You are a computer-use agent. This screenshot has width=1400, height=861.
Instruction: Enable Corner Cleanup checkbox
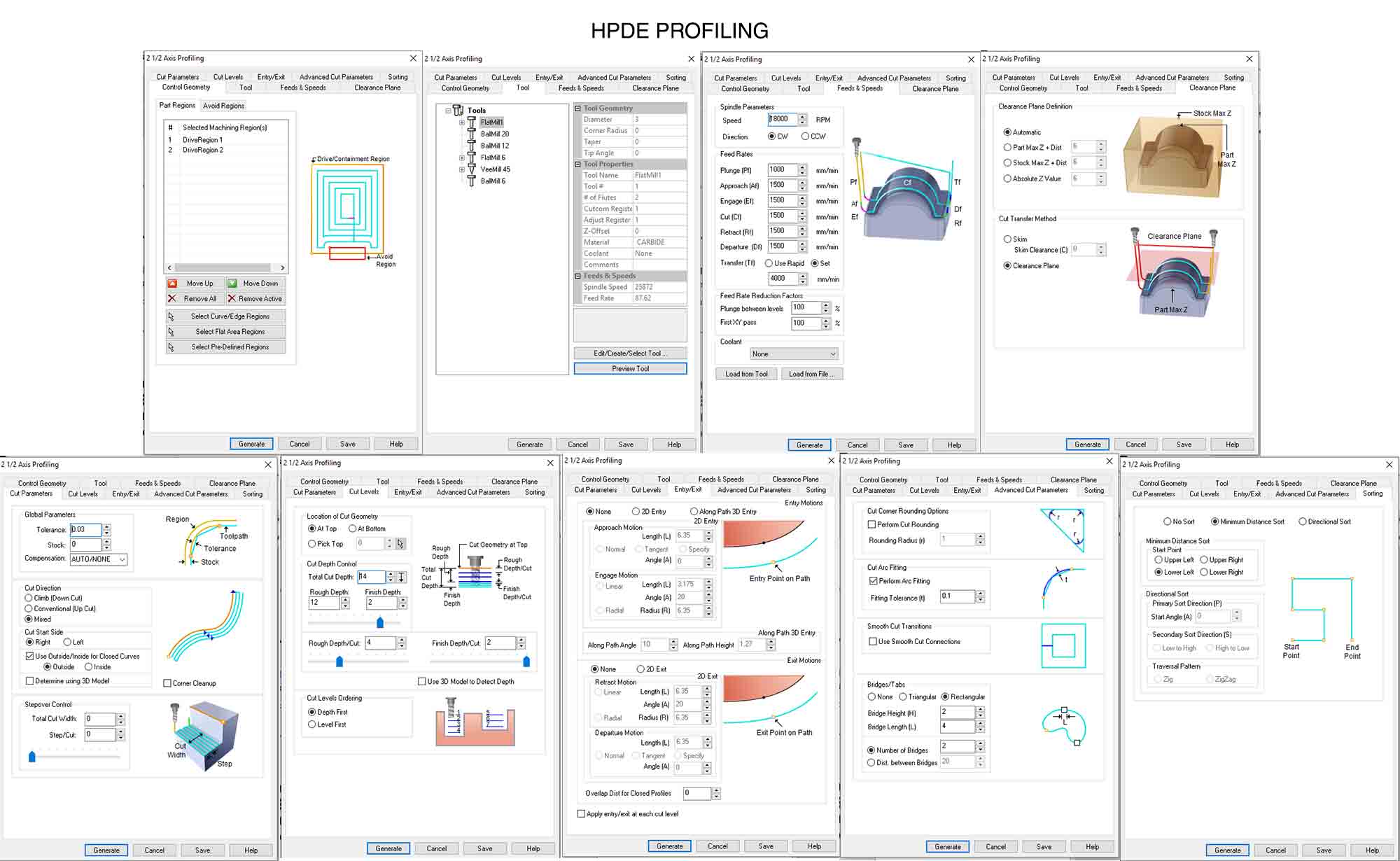[x=190, y=683]
